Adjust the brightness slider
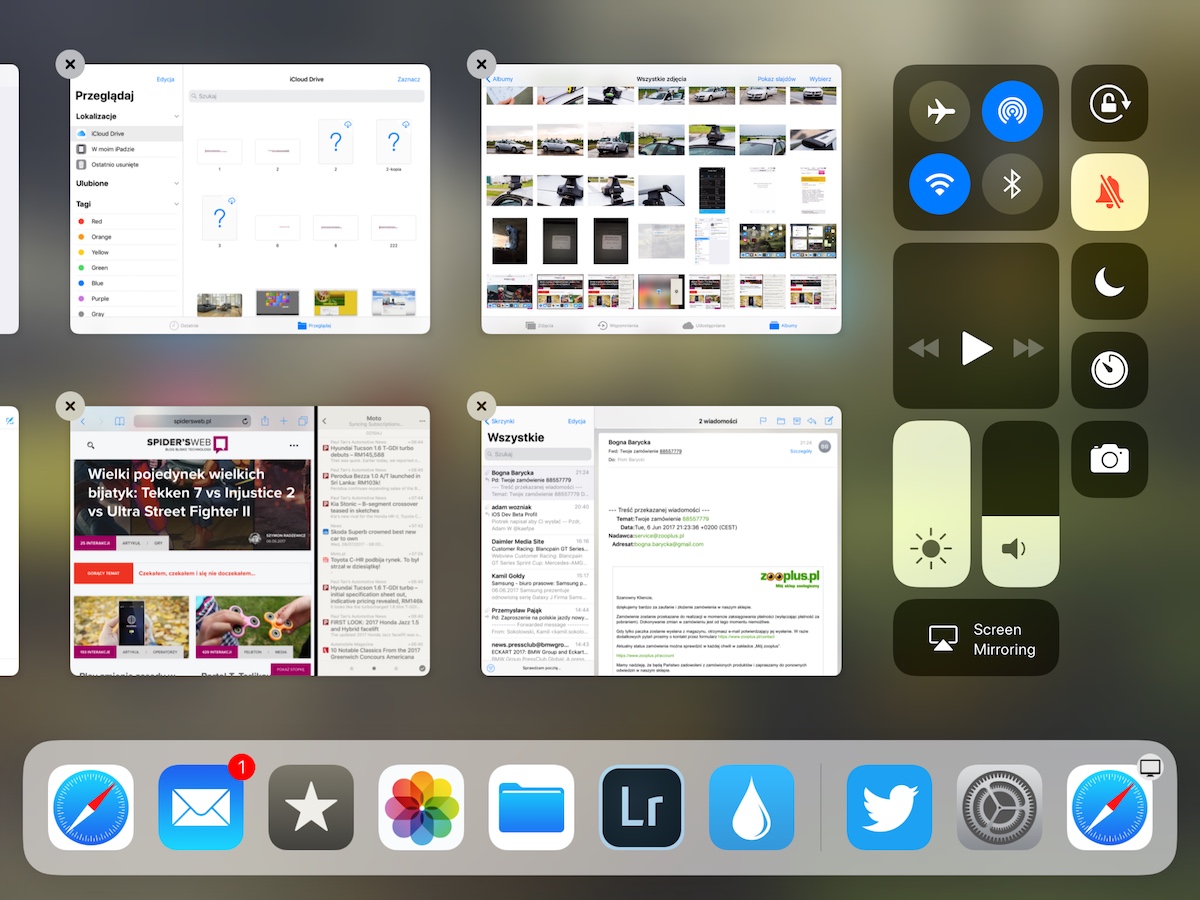This screenshot has height=900, width=1200. point(932,504)
